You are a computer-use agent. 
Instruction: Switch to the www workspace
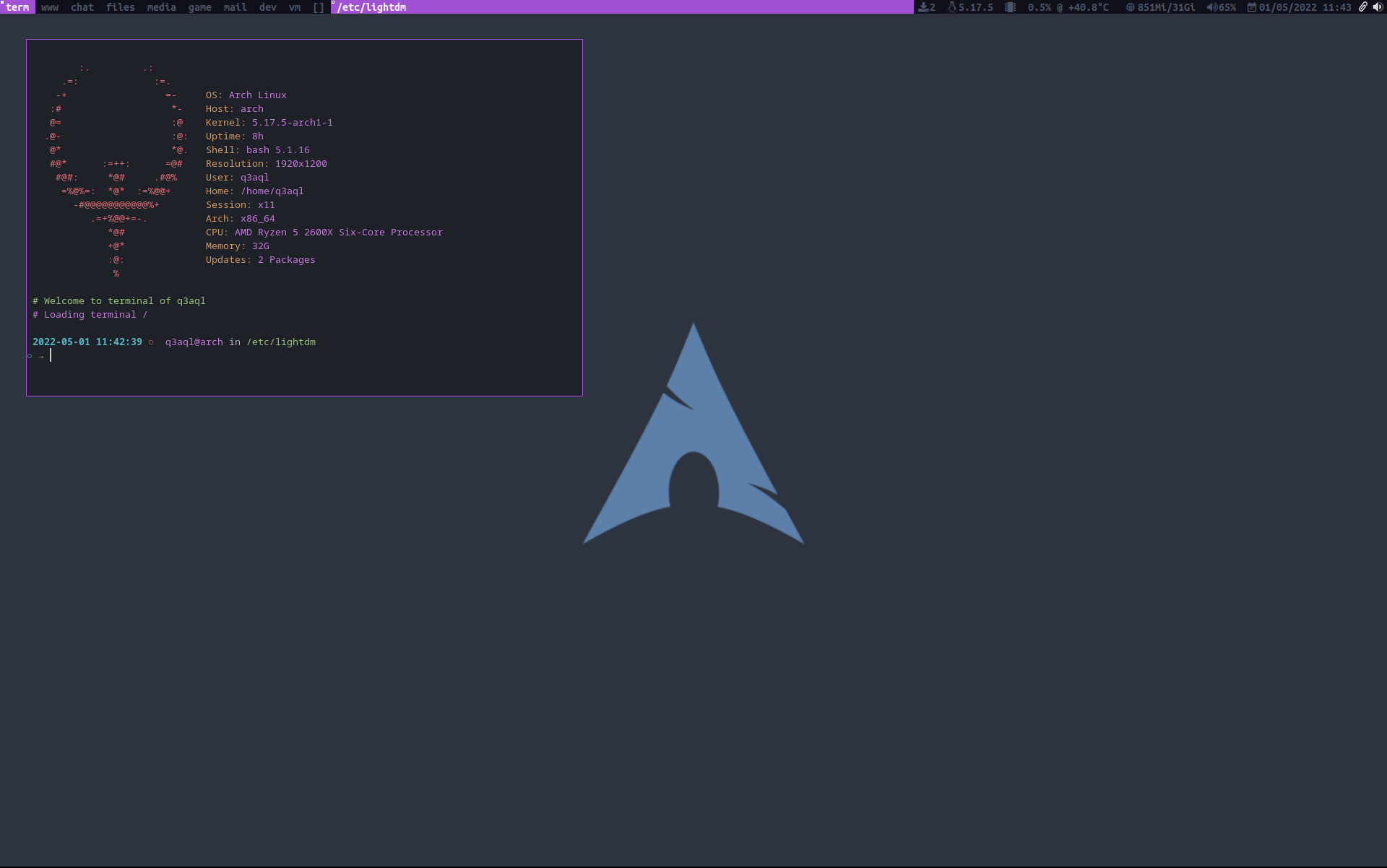tap(50, 7)
